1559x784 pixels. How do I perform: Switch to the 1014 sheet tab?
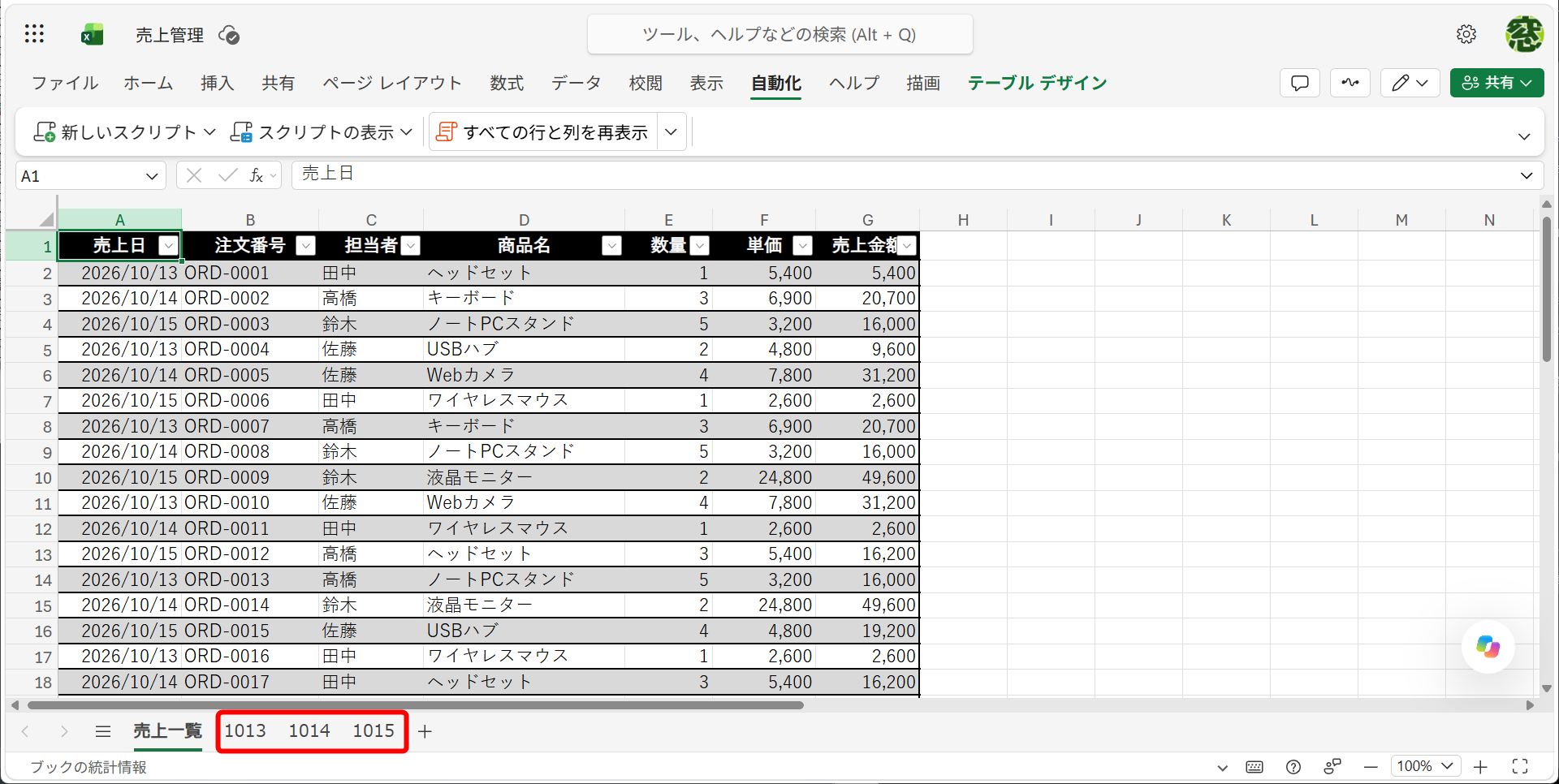tap(309, 730)
